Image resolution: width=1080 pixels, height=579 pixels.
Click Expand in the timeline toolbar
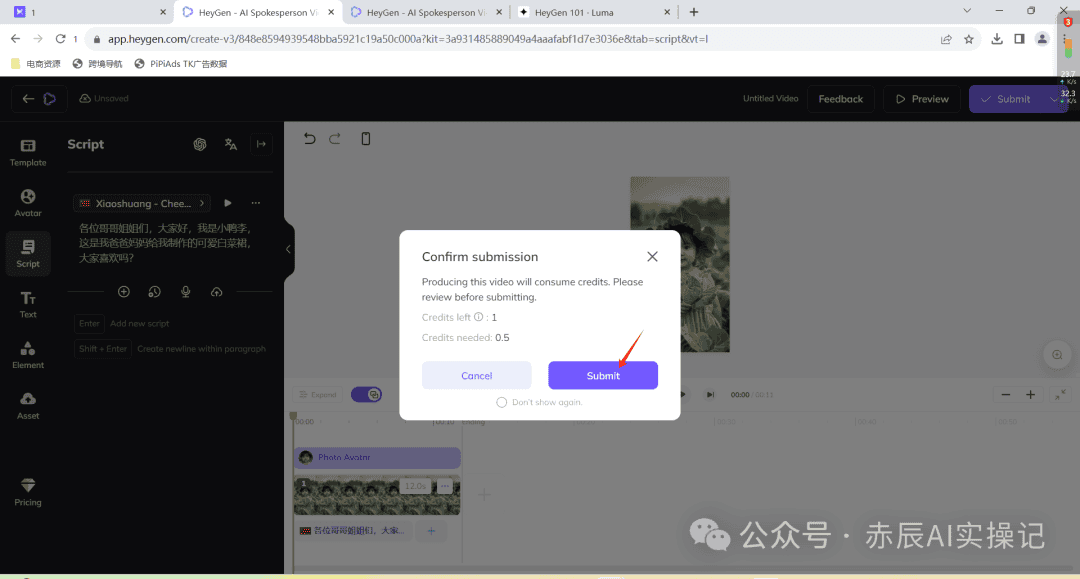click(318, 394)
